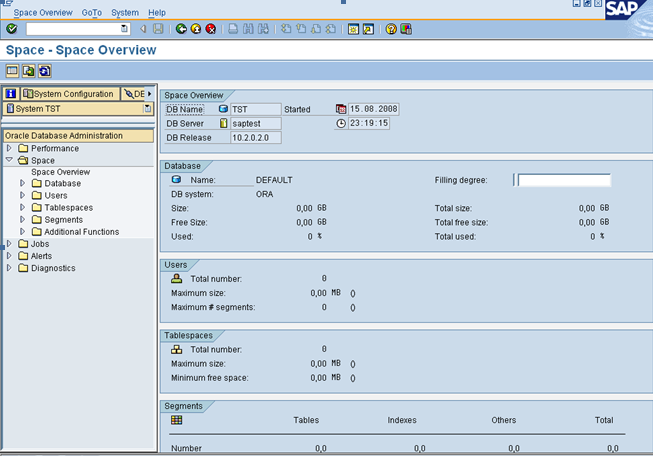653x456 pixels.
Task: Click the blue information 'i' button
Action: click(11, 94)
